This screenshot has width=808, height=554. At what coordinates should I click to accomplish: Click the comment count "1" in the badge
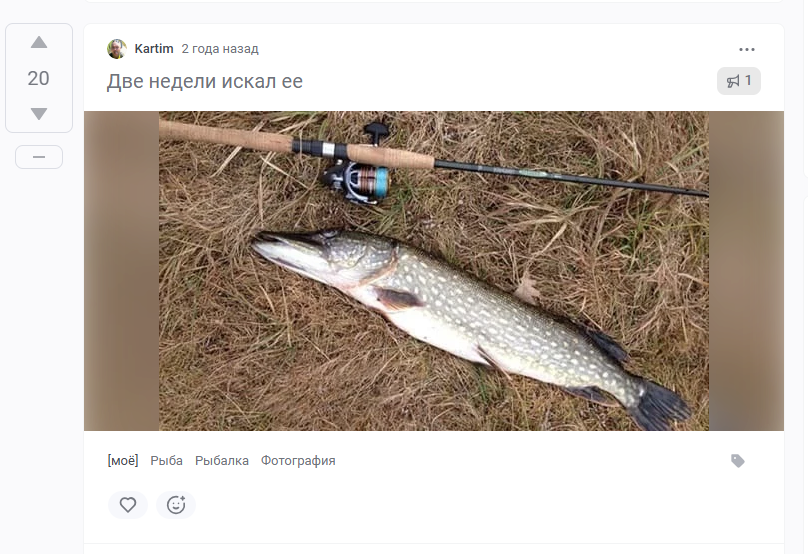pos(749,81)
